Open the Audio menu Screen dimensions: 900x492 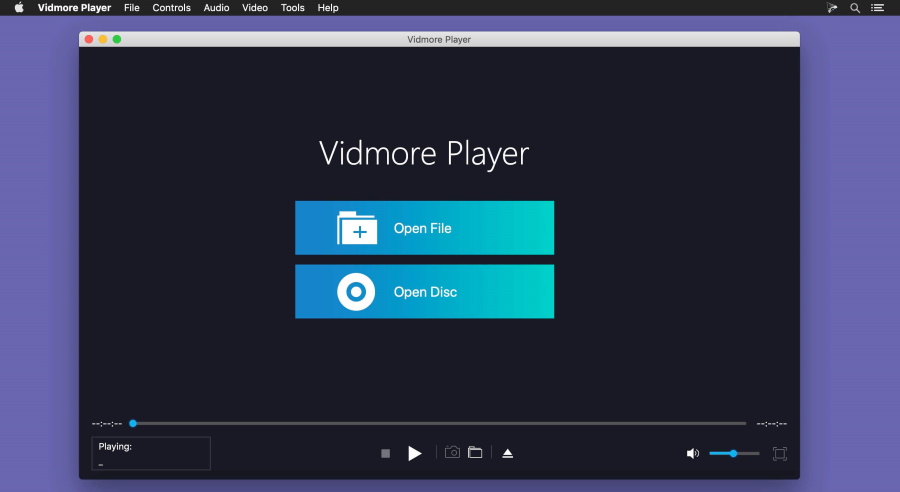tap(216, 7)
